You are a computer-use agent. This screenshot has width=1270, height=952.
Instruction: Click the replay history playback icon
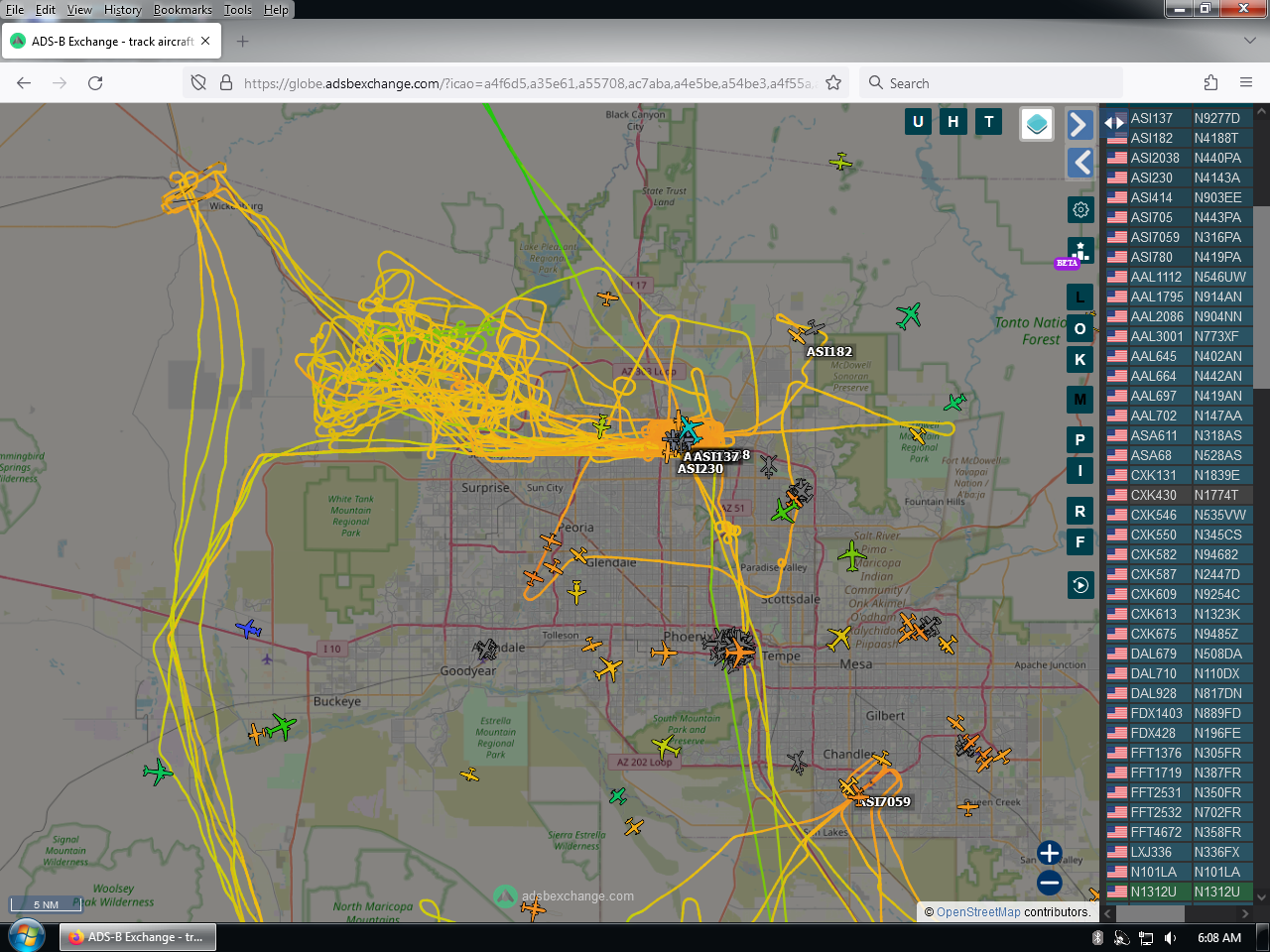[x=1080, y=585]
